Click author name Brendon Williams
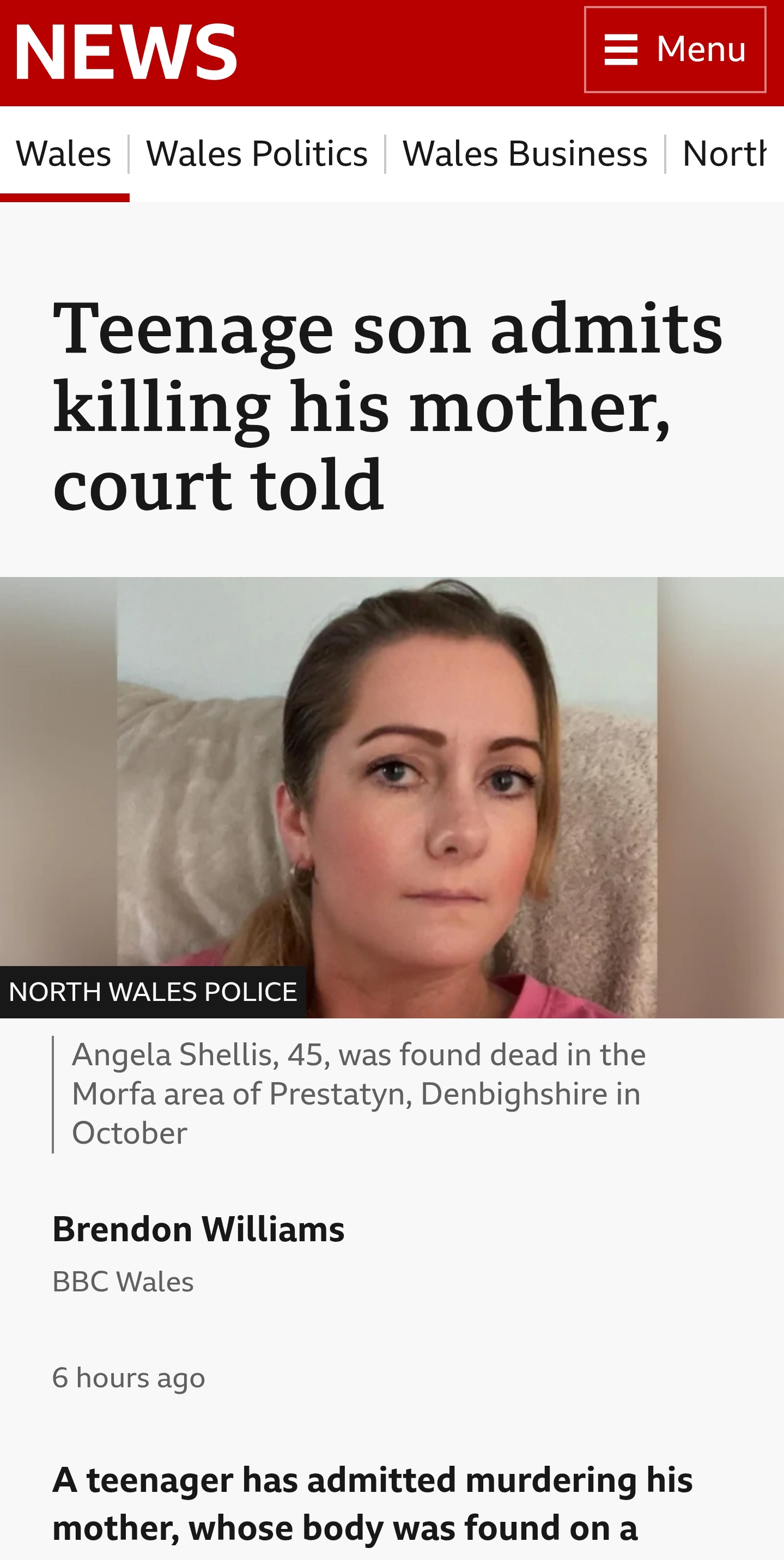 [x=198, y=1229]
